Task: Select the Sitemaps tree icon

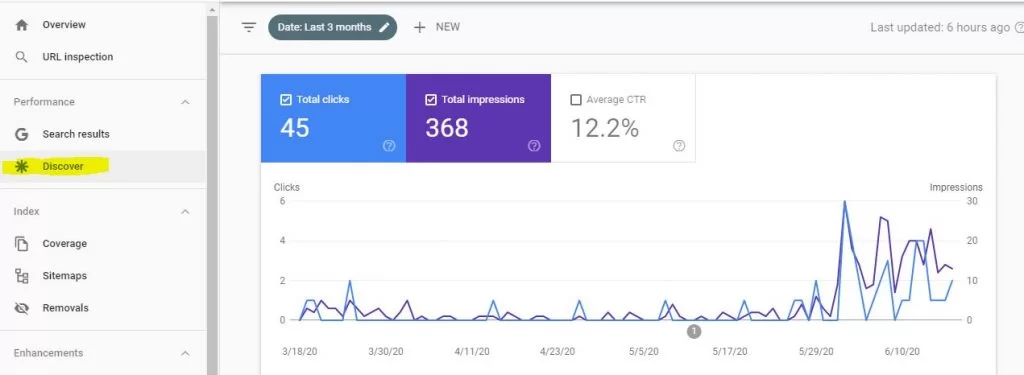Action: 22,276
